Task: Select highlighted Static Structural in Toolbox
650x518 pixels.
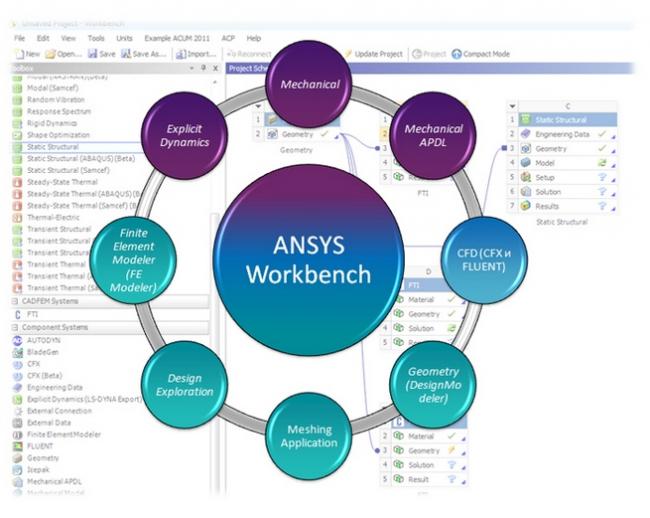Action: 53,147
